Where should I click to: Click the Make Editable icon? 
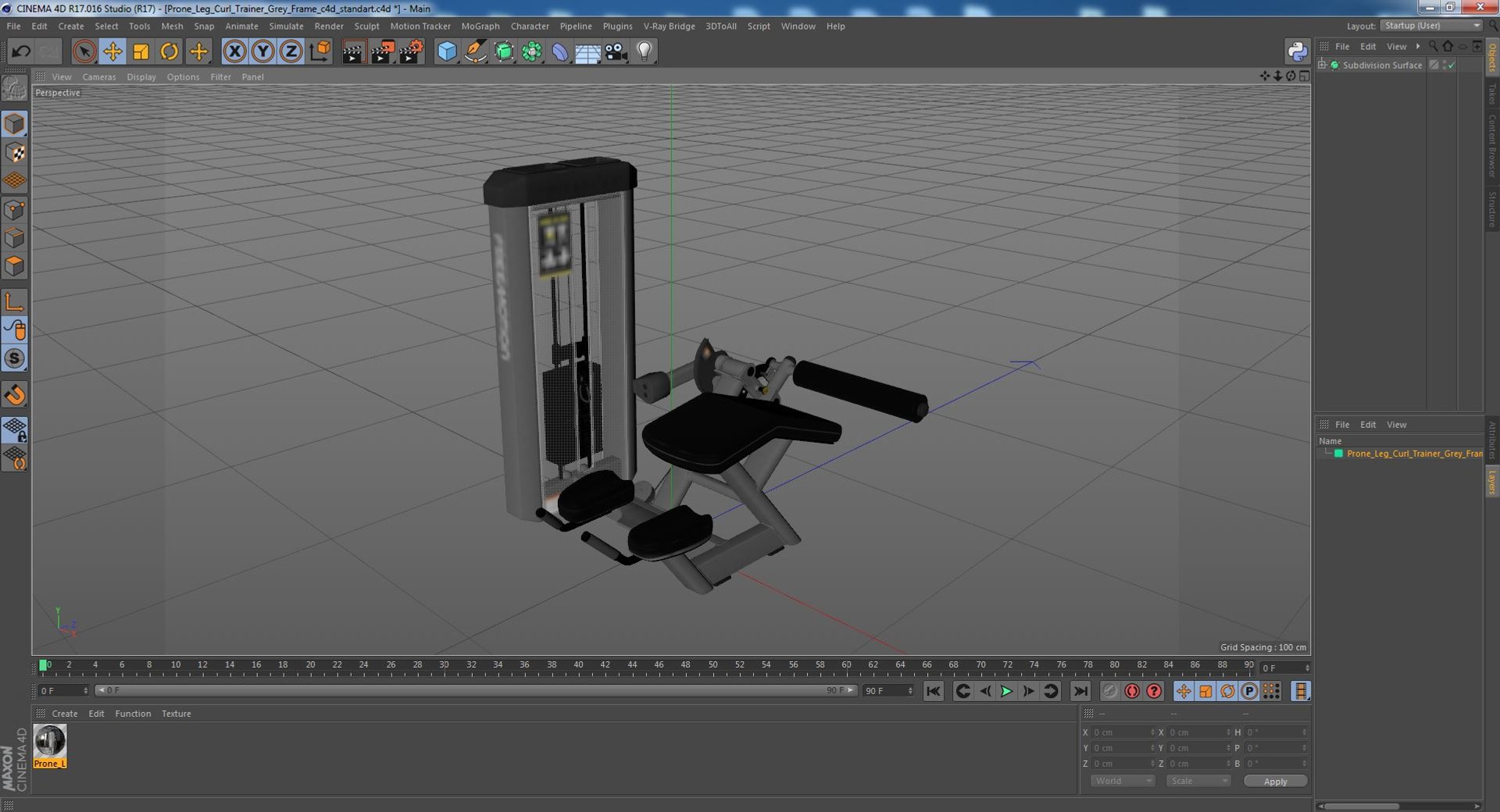14,88
